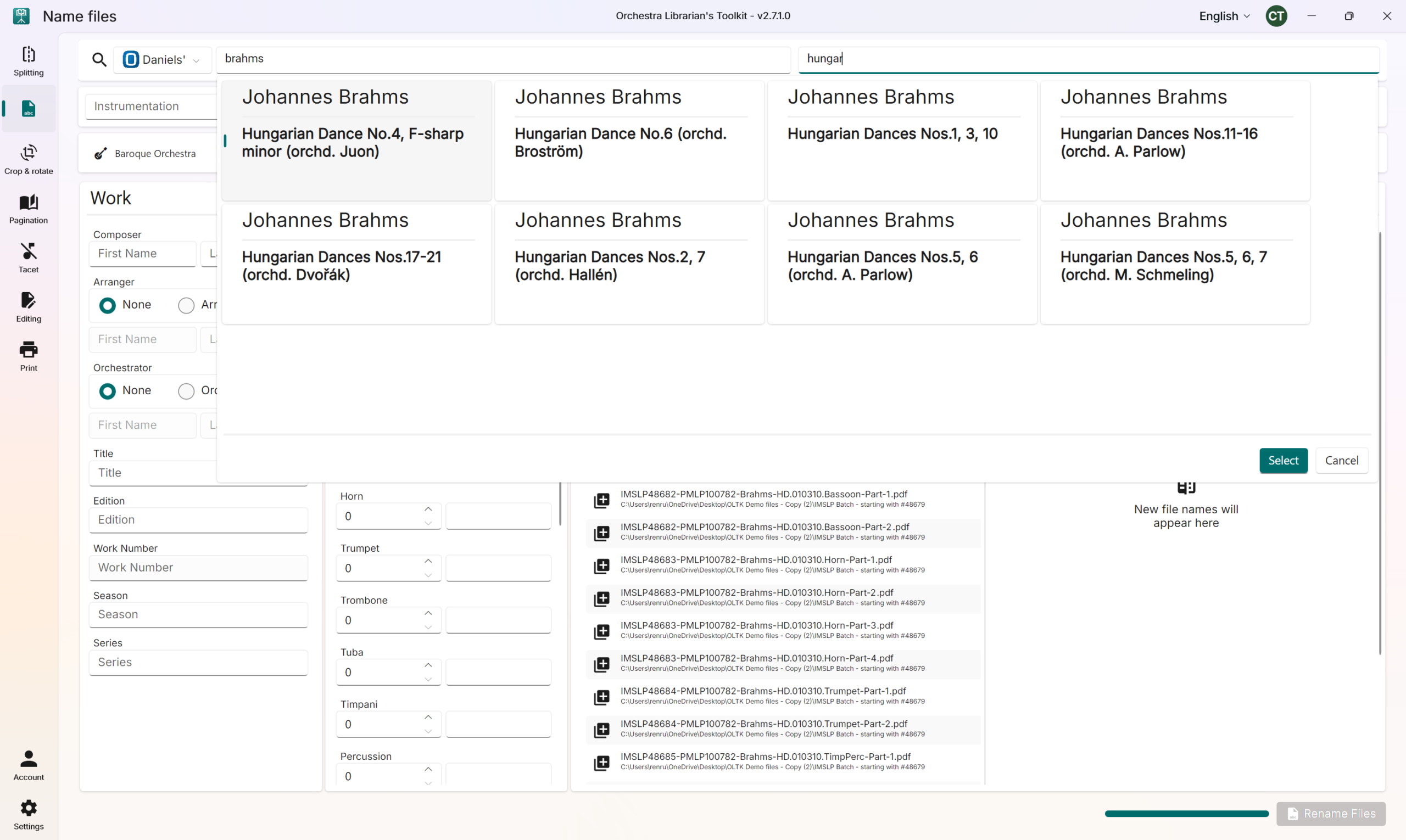Click add icon for TimpPerc-Part-1.pdf
This screenshot has width=1406, height=840.
coord(601,763)
